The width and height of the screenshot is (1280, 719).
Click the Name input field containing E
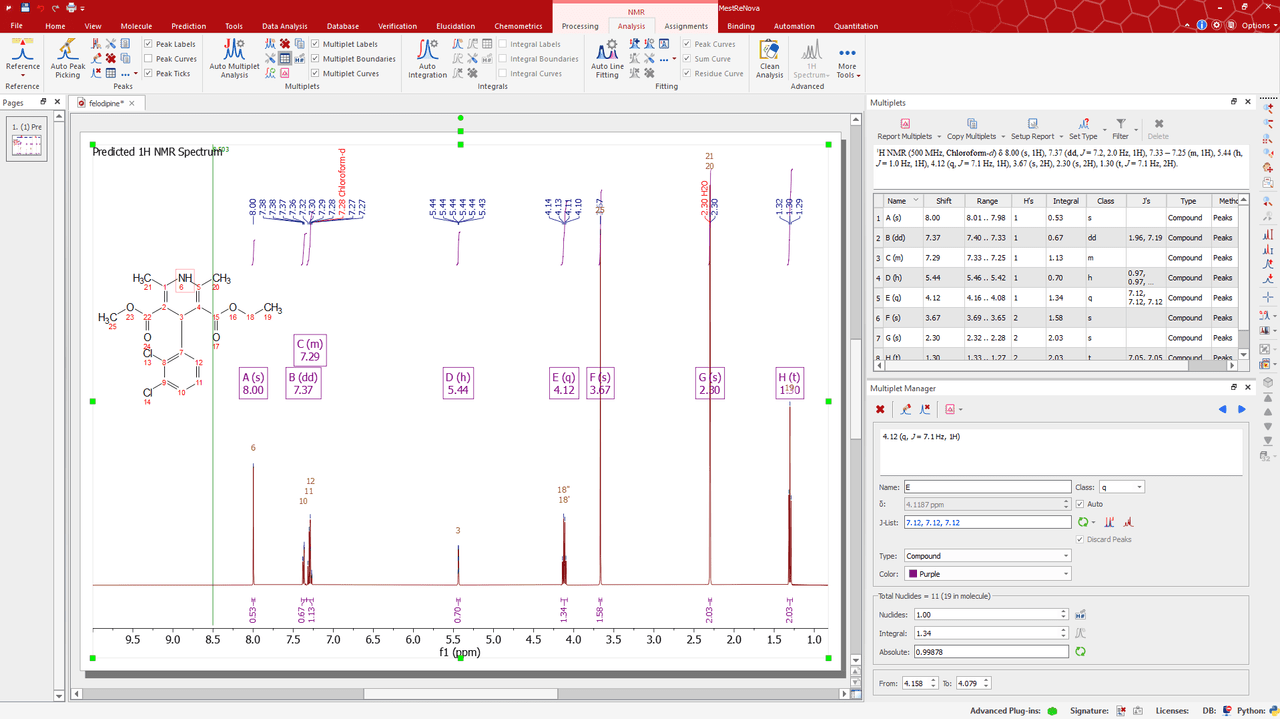coord(987,487)
